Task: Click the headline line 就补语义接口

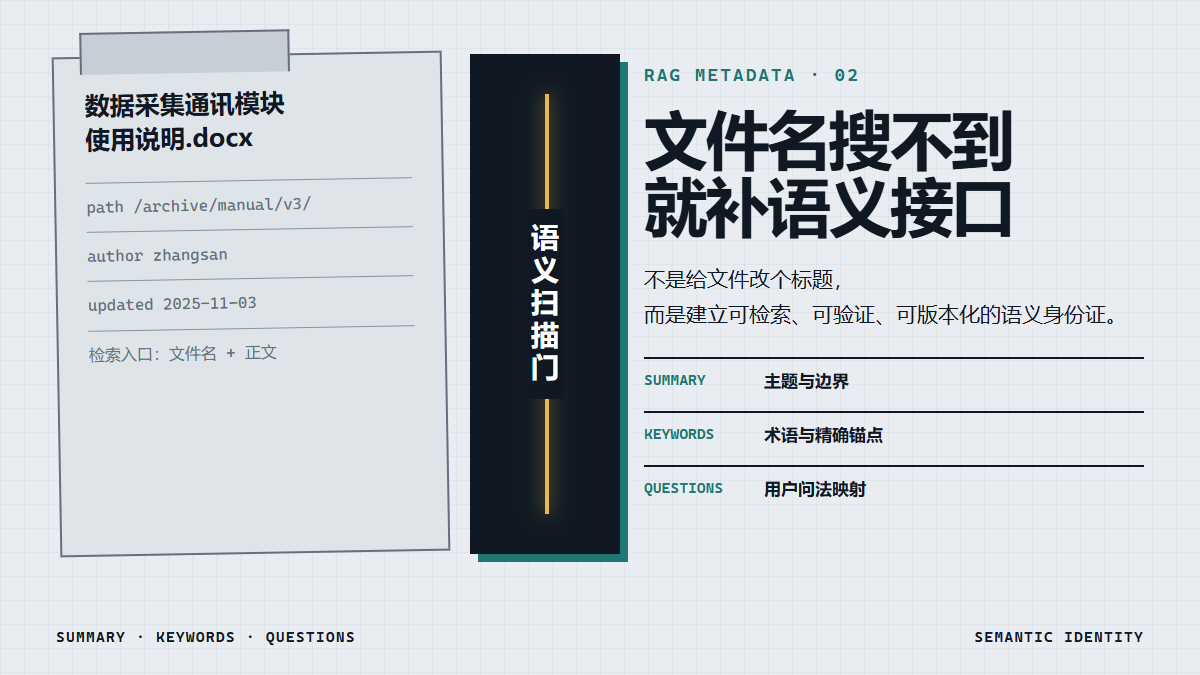Action: pyautogui.click(x=828, y=208)
